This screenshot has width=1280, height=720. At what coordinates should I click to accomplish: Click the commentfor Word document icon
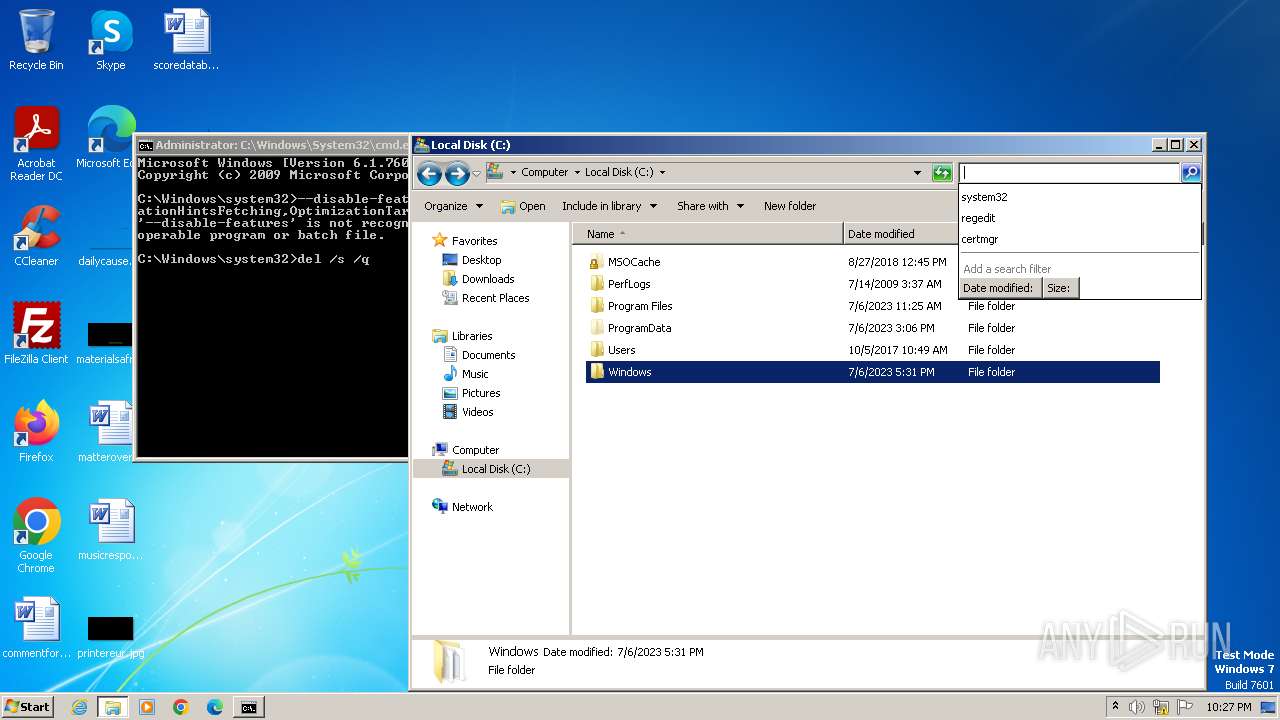coord(36,628)
